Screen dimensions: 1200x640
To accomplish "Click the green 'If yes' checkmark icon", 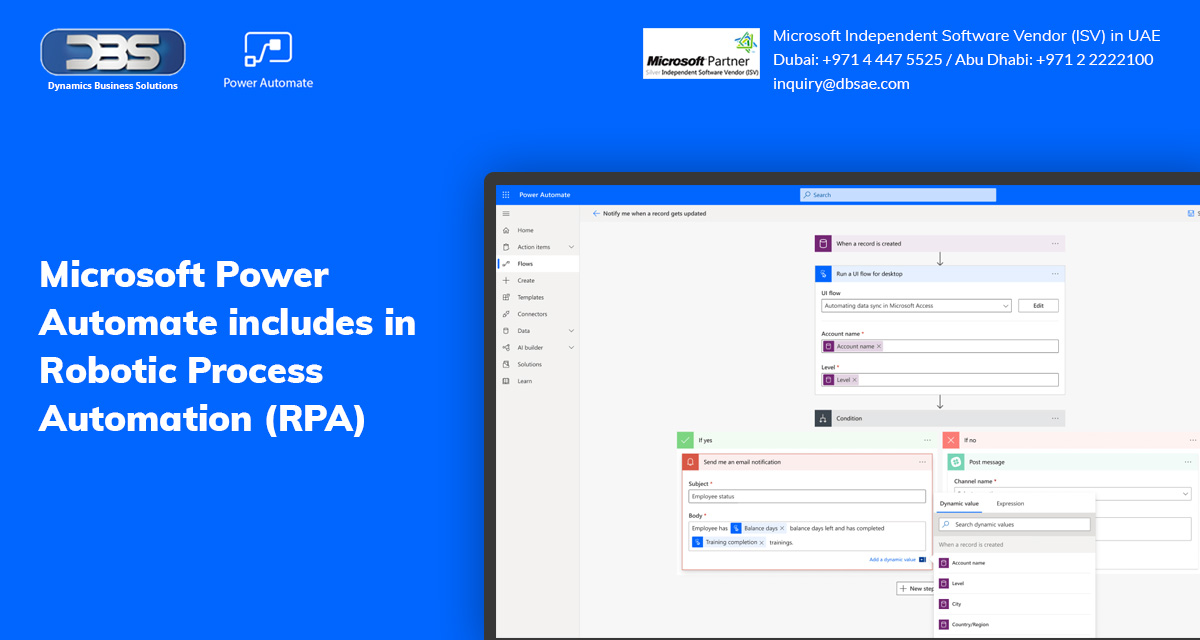I will coord(685,440).
